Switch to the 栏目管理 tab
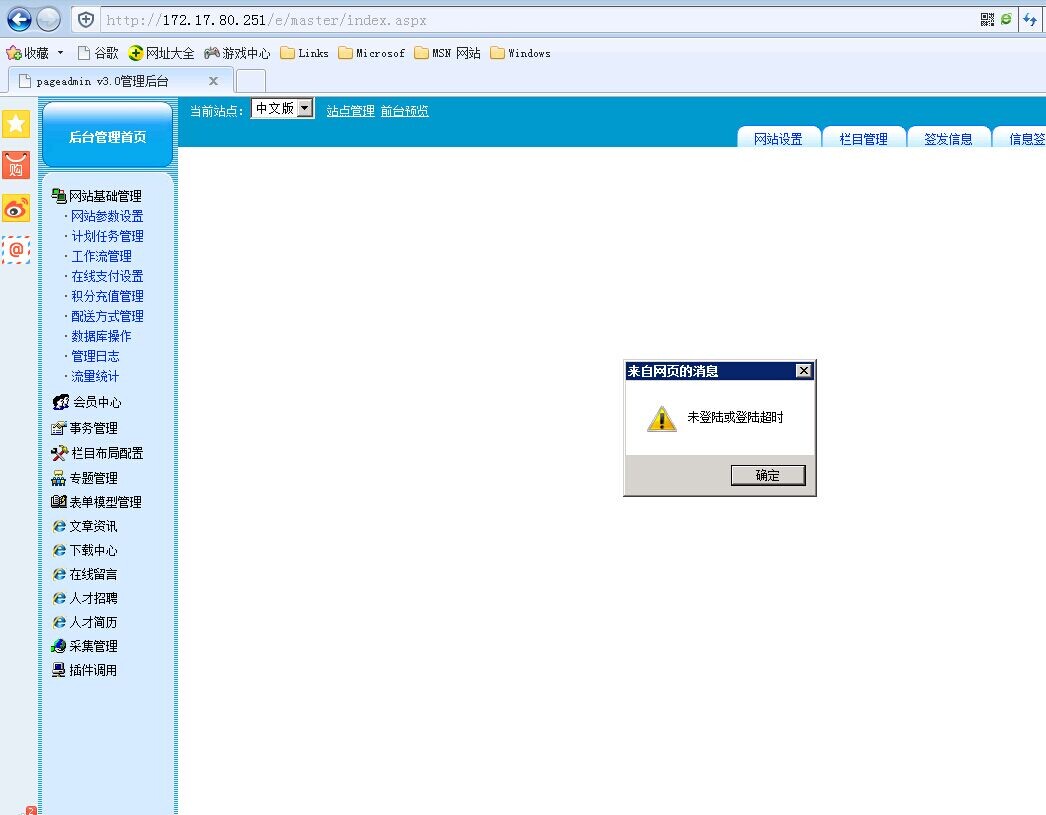This screenshot has height=815, width=1046. point(863,139)
